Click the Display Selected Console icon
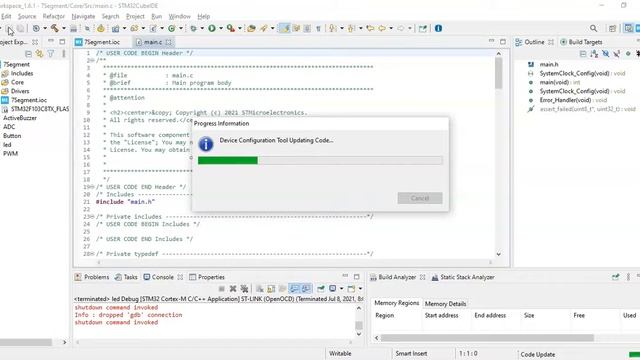This screenshot has height=360, width=640. tap(333, 289)
